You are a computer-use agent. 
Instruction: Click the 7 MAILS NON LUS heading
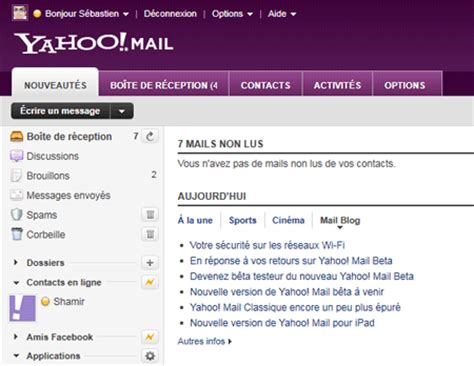[x=220, y=144]
